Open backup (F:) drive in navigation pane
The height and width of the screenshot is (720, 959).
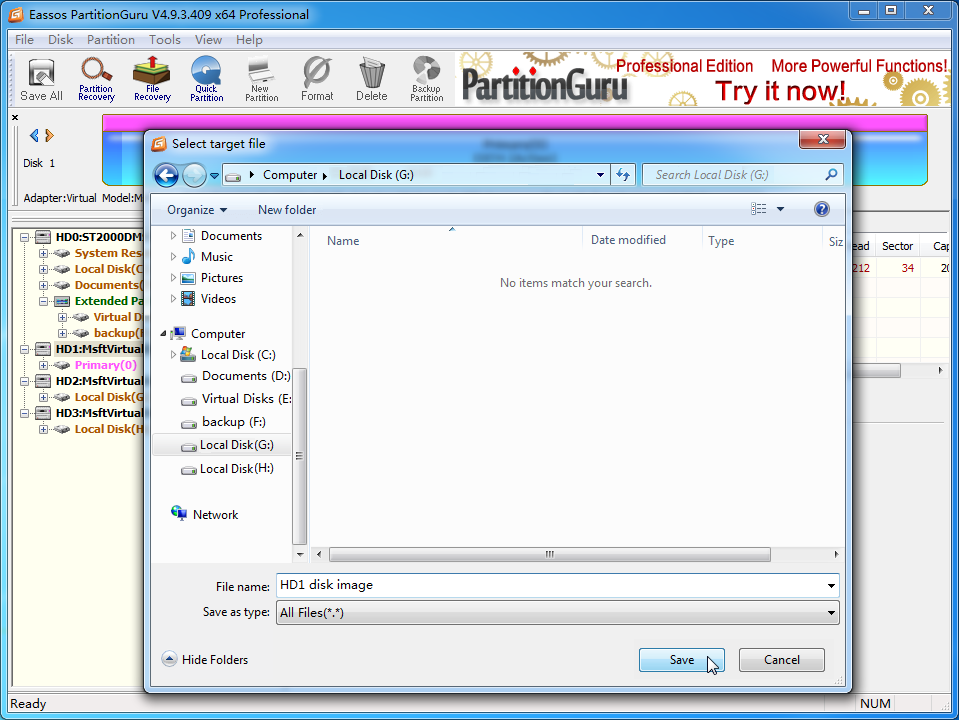[x=234, y=422]
